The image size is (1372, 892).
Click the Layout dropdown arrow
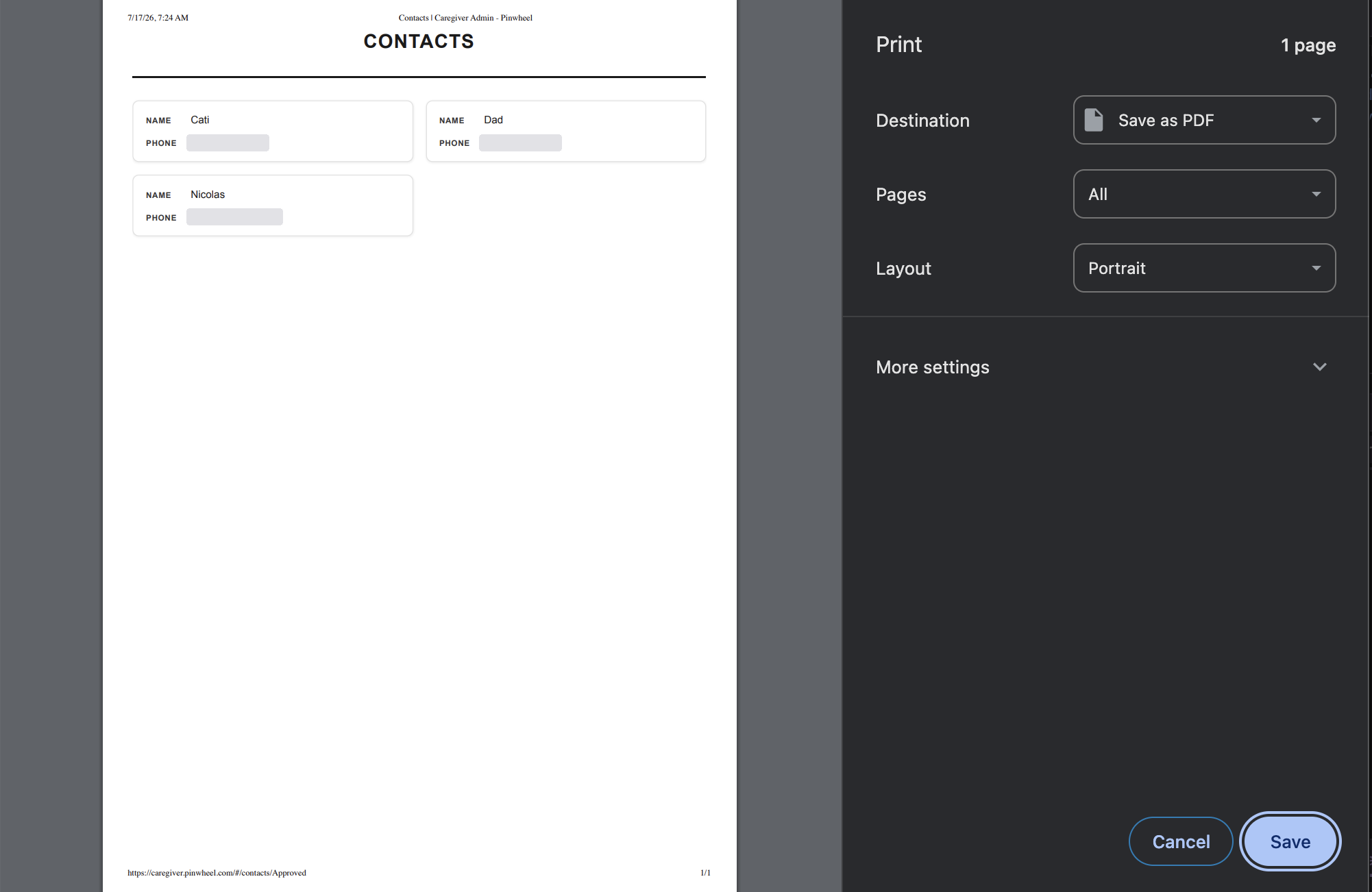coord(1316,268)
